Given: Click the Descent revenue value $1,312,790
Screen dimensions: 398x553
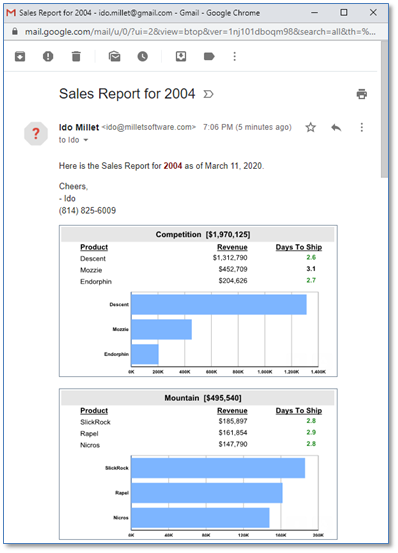Looking at the screenshot, I should [230, 258].
